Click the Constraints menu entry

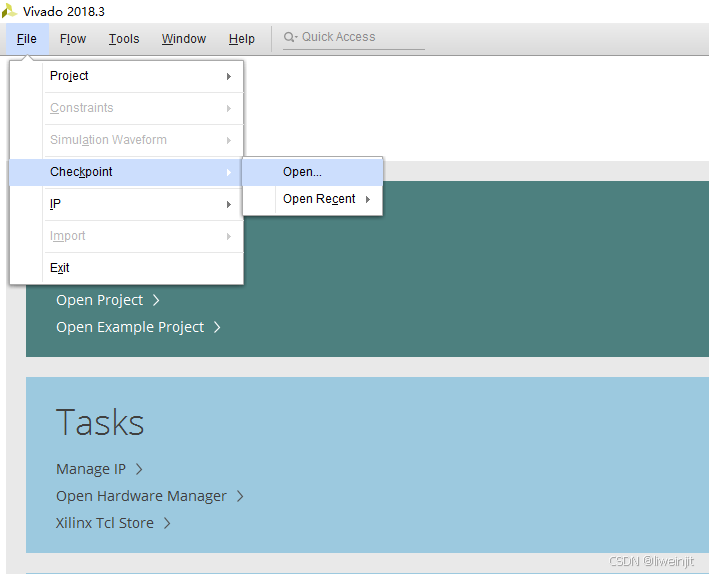coord(127,108)
